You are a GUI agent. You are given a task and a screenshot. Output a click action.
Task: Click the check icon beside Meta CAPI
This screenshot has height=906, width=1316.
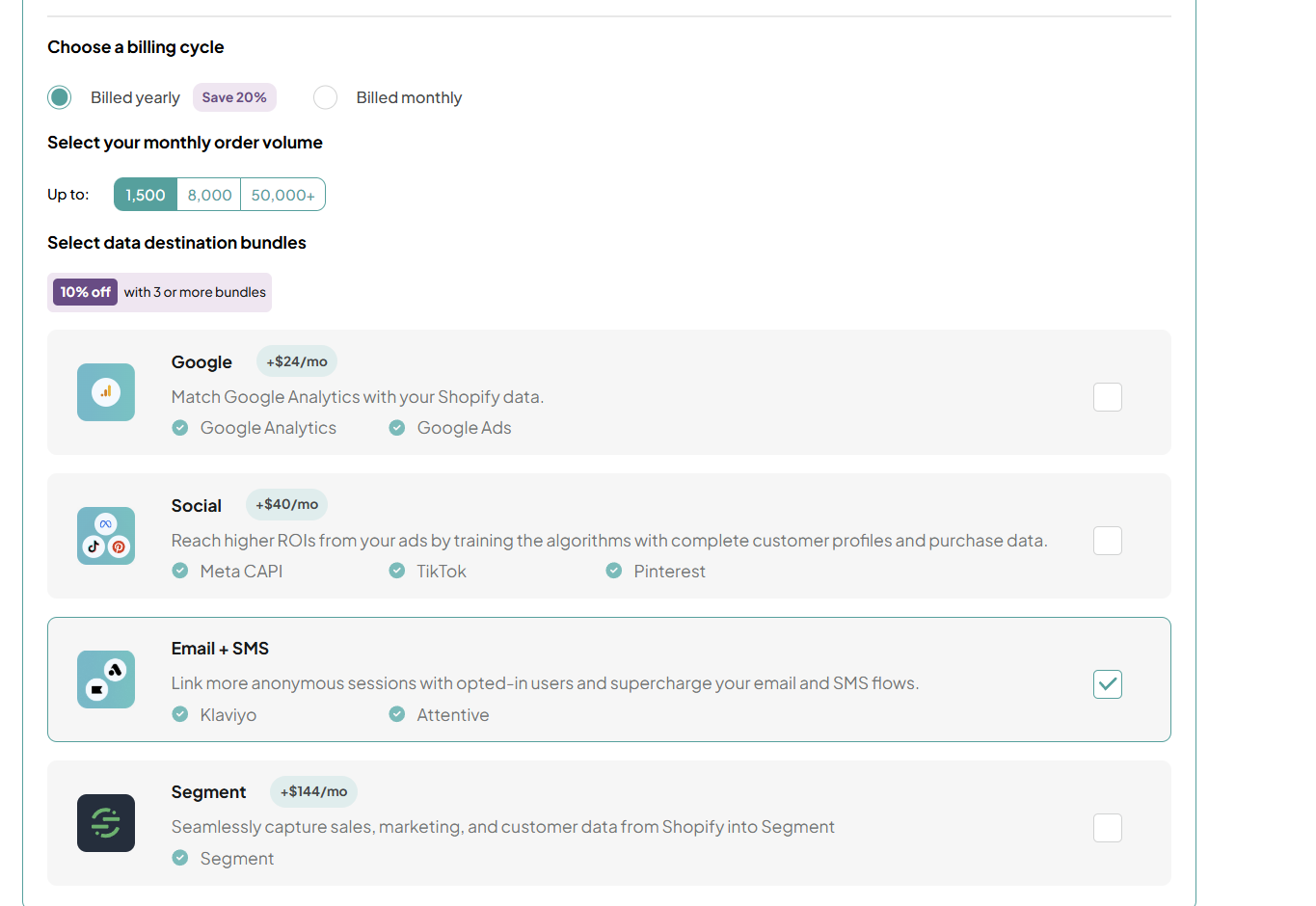click(180, 571)
